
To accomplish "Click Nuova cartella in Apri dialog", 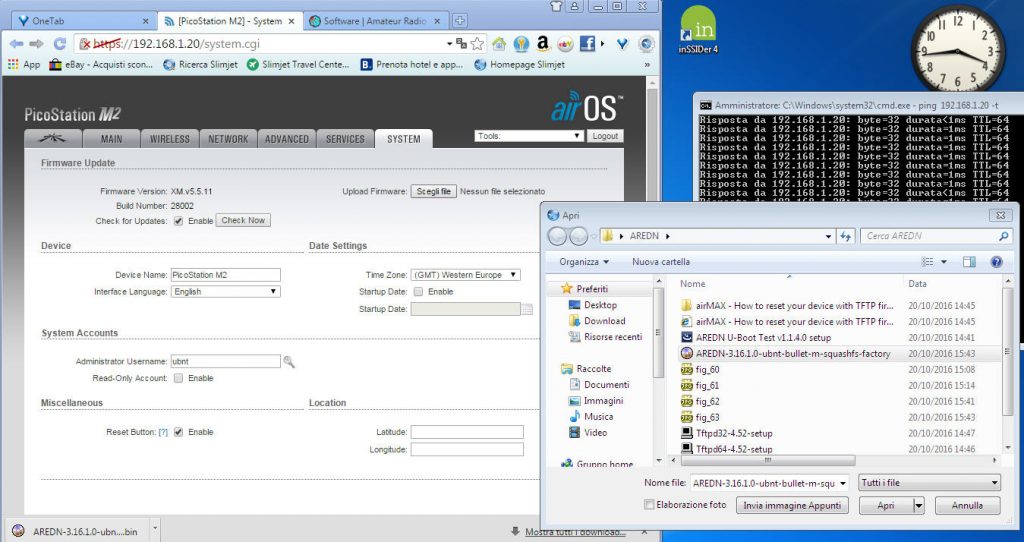I will tap(661, 262).
